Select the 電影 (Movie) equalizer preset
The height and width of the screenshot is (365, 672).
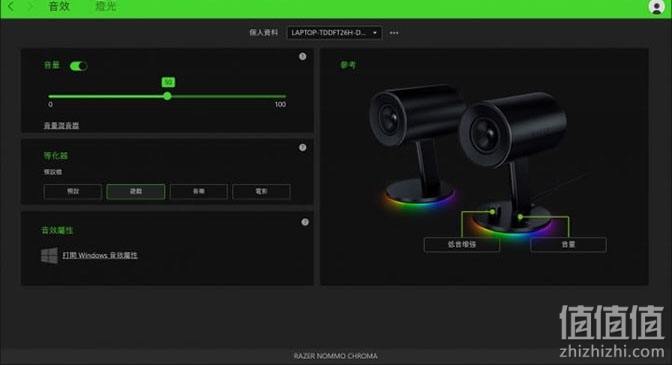tap(261, 191)
